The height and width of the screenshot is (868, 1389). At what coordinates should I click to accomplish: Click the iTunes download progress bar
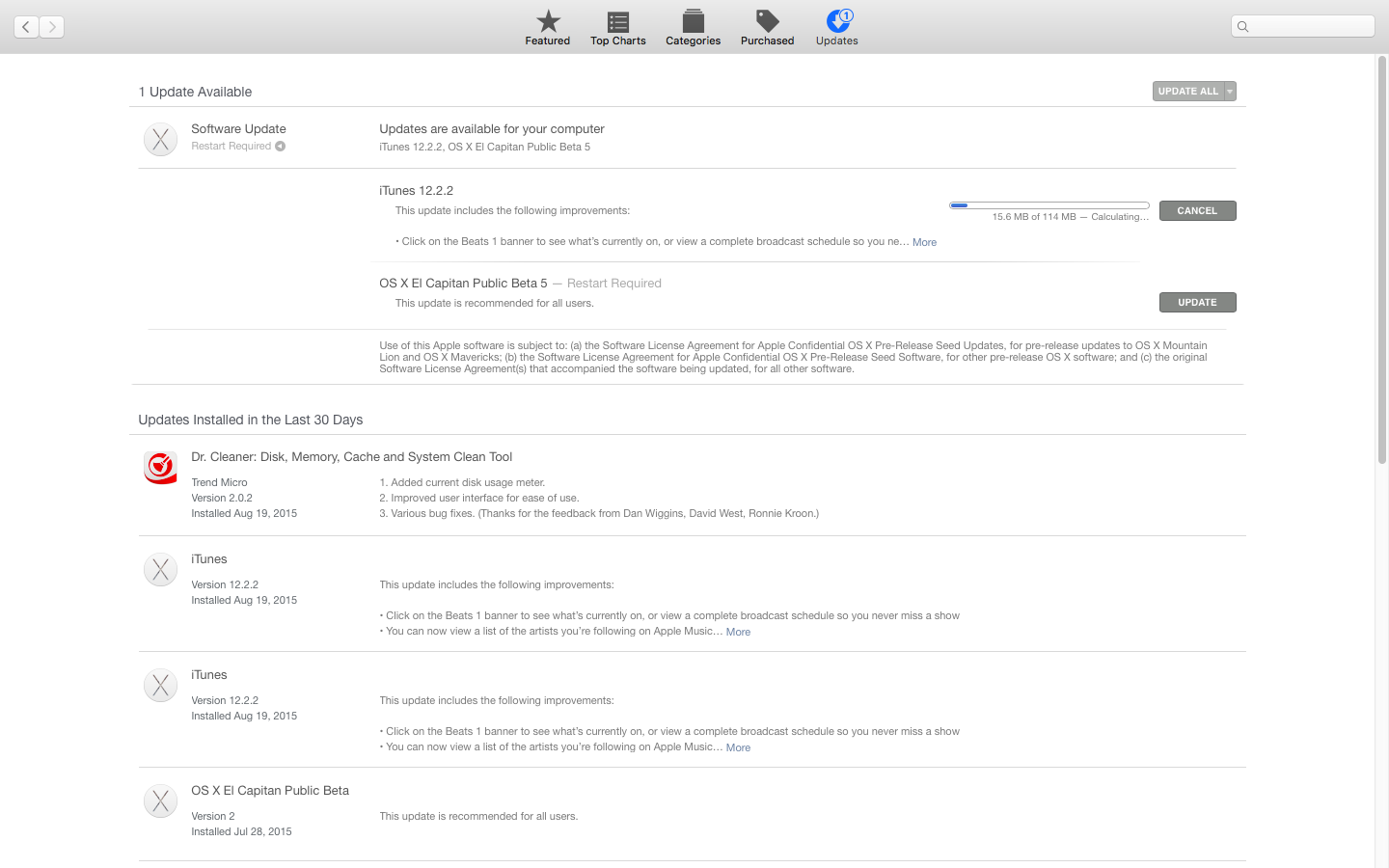[x=1049, y=205]
